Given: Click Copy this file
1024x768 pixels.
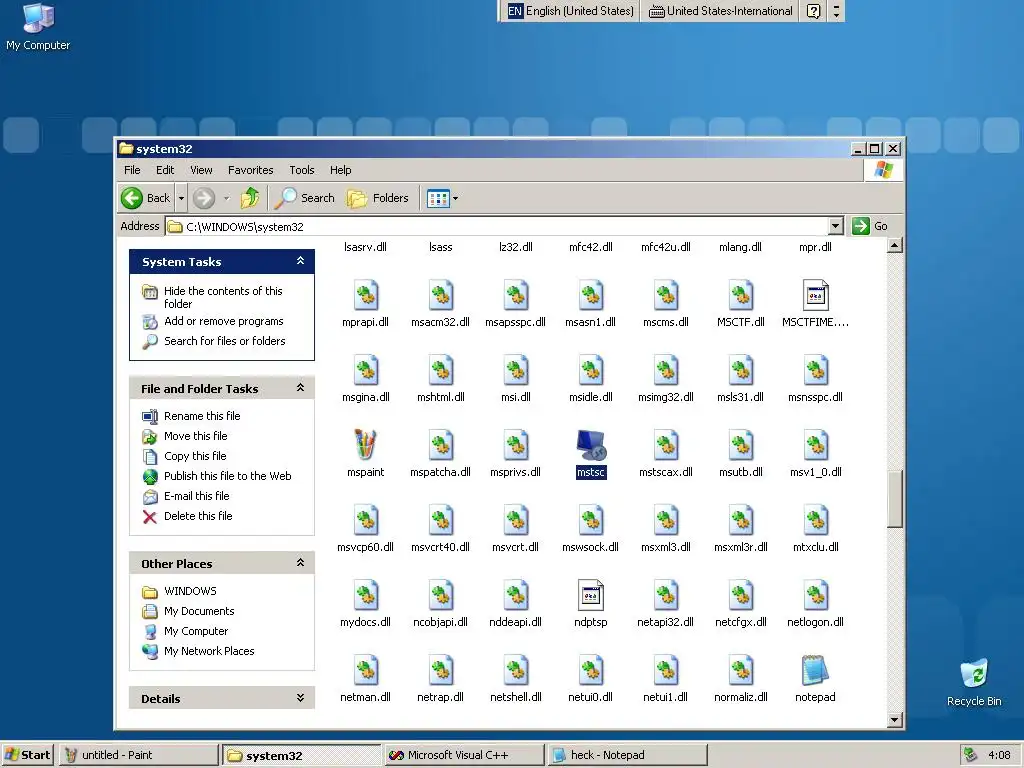Looking at the screenshot, I should pyautogui.click(x=195, y=456).
